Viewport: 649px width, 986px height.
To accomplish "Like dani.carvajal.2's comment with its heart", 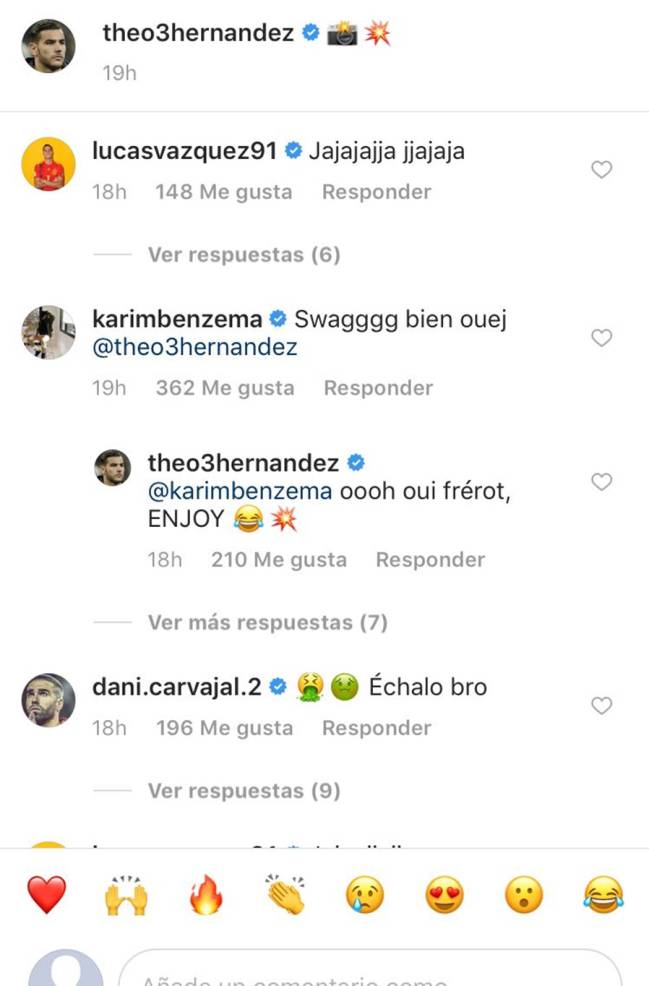I will 601,706.
